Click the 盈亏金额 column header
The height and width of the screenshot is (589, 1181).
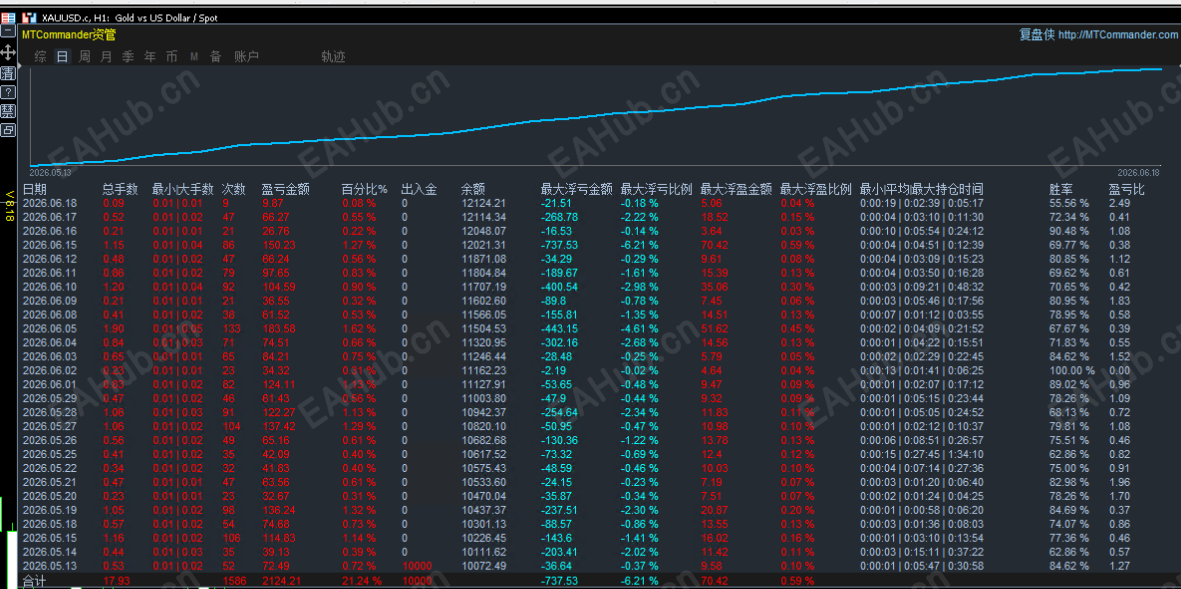pyautogui.click(x=285, y=189)
